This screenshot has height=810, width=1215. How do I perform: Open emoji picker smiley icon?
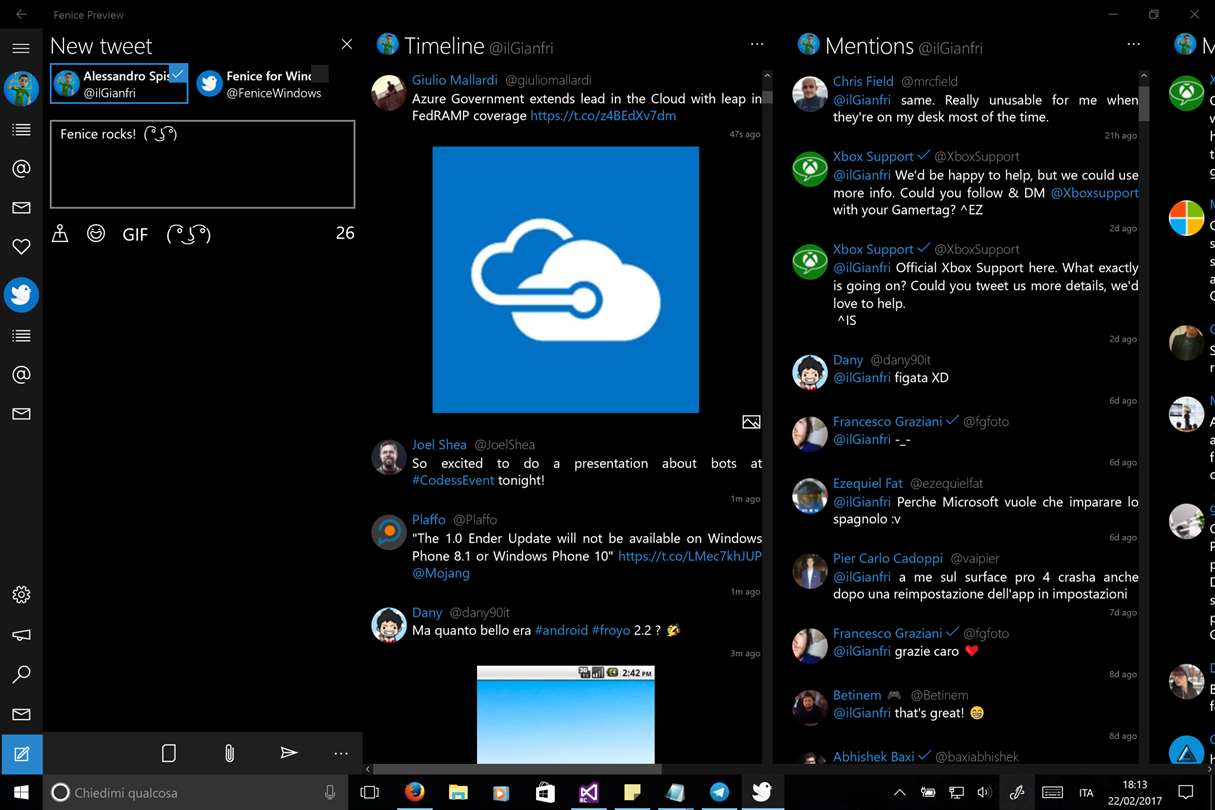(96, 234)
